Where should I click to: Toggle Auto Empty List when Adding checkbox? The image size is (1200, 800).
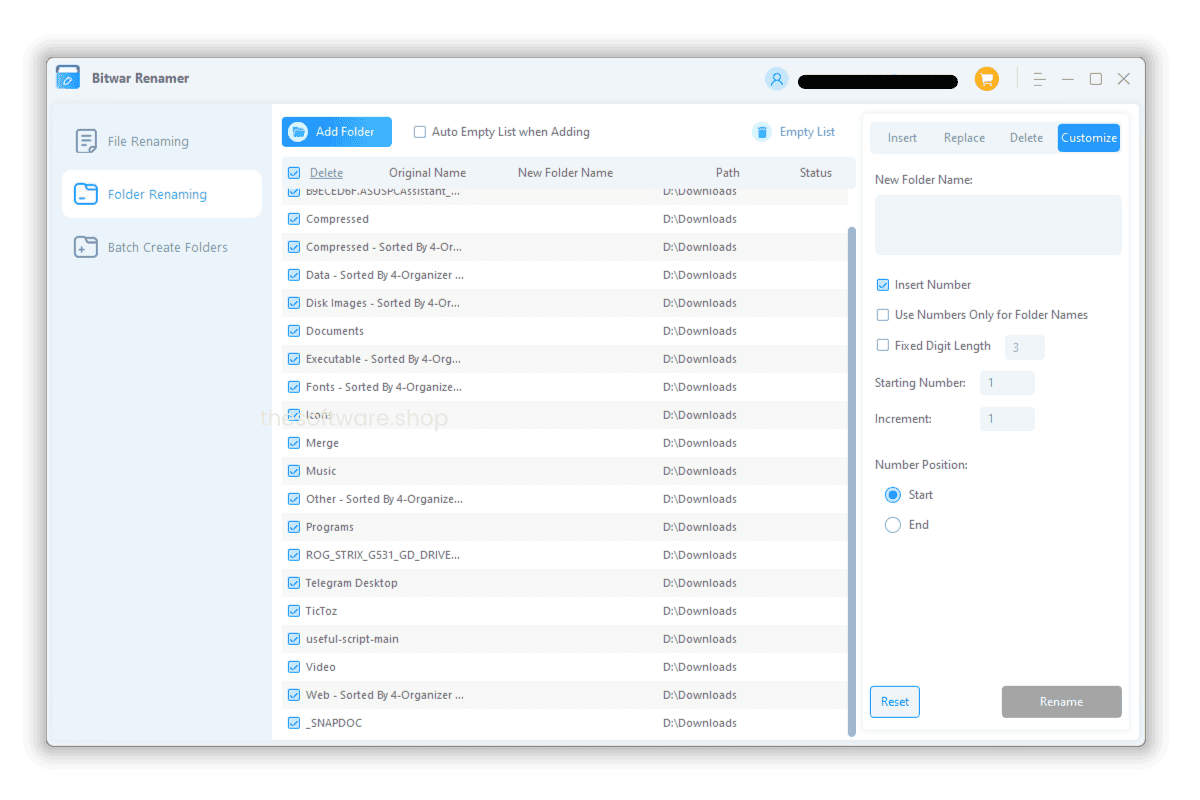pos(420,132)
